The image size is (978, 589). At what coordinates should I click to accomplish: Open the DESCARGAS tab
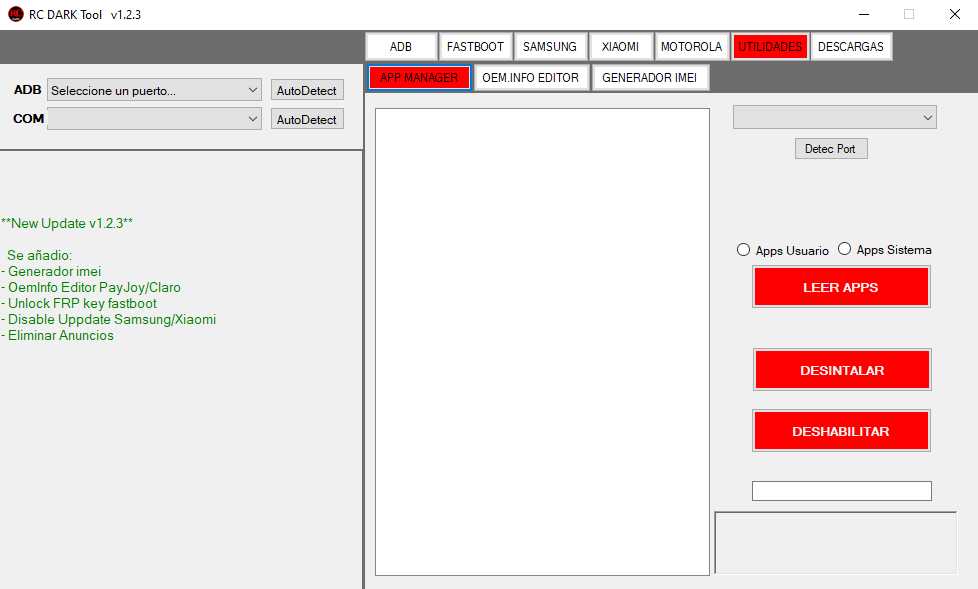pos(850,47)
